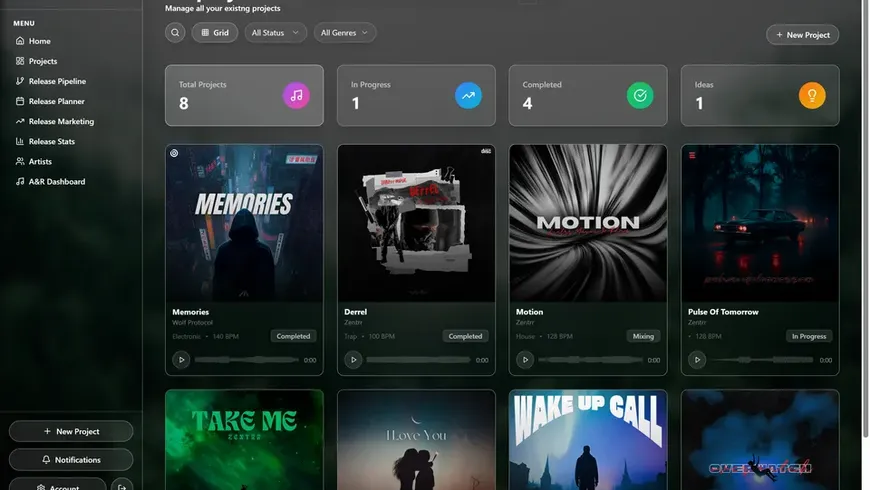Seek in the Derrel track progress bar
Image resolution: width=870 pixels, height=490 pixels.
tap(418, 360)
